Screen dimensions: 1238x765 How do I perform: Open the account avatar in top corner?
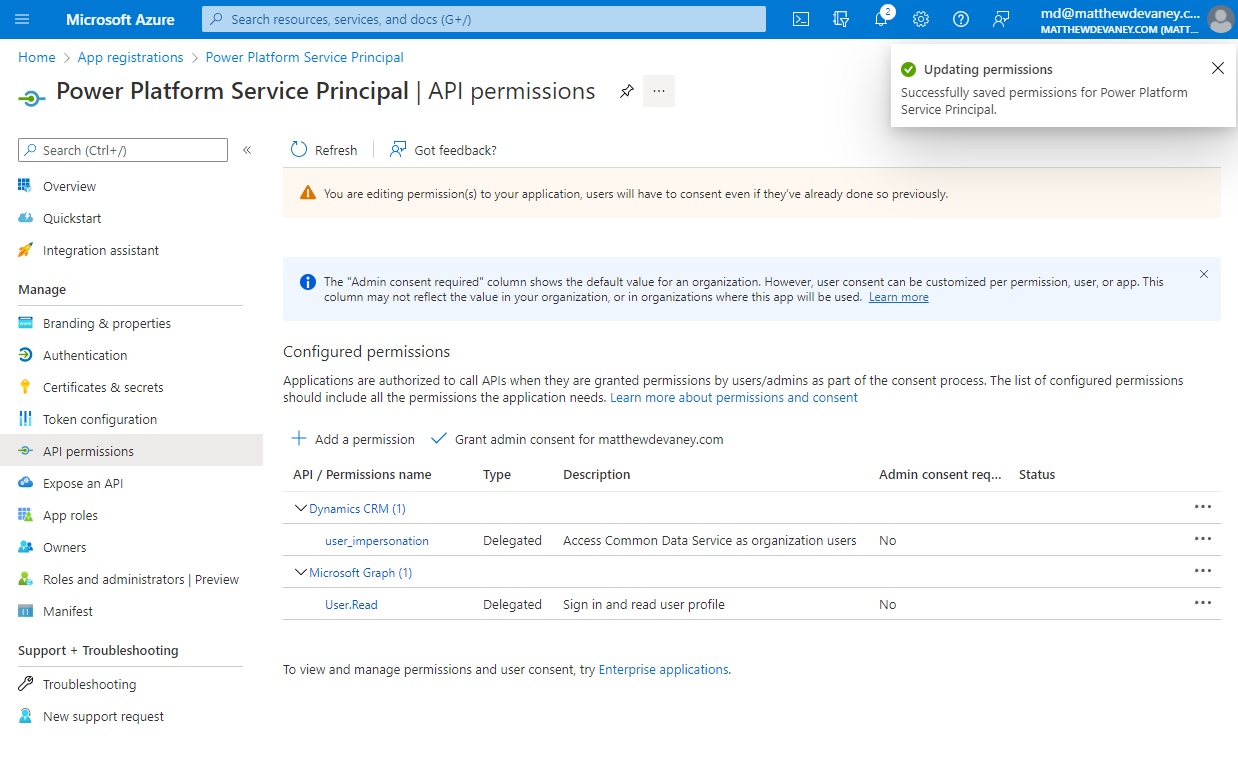click(1220, 18)
